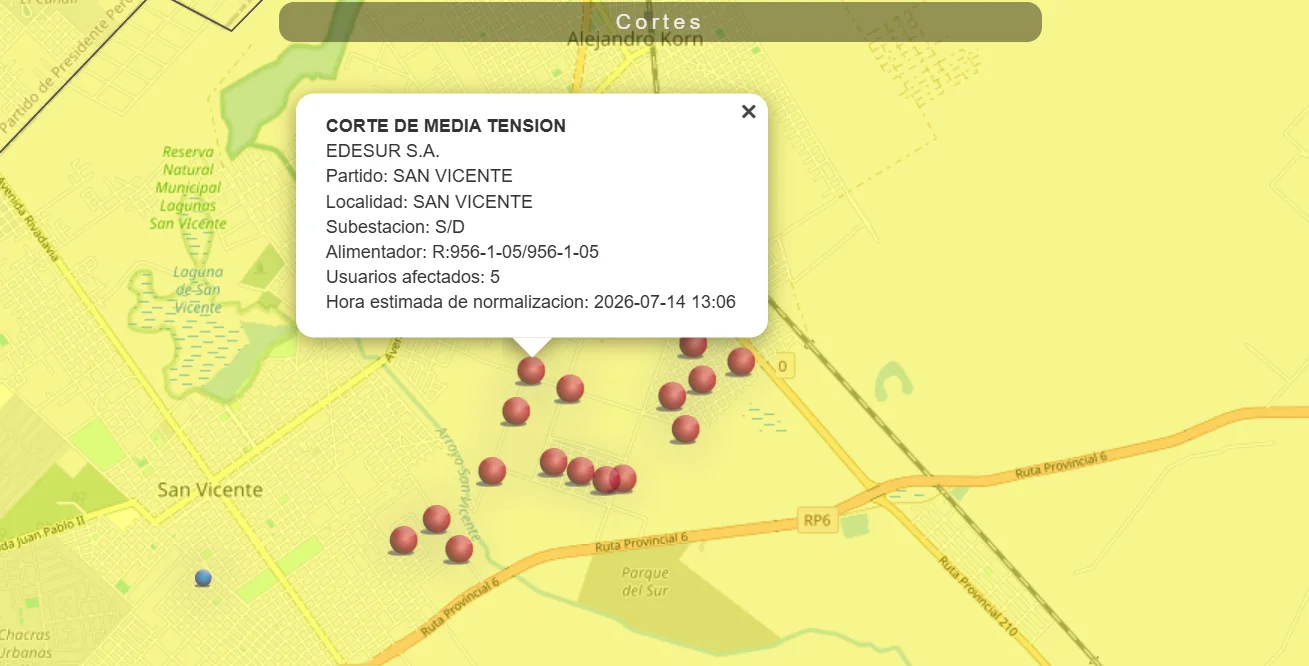
Task: Click the Laguna de San Vicente label
Action: coord(198,290)
